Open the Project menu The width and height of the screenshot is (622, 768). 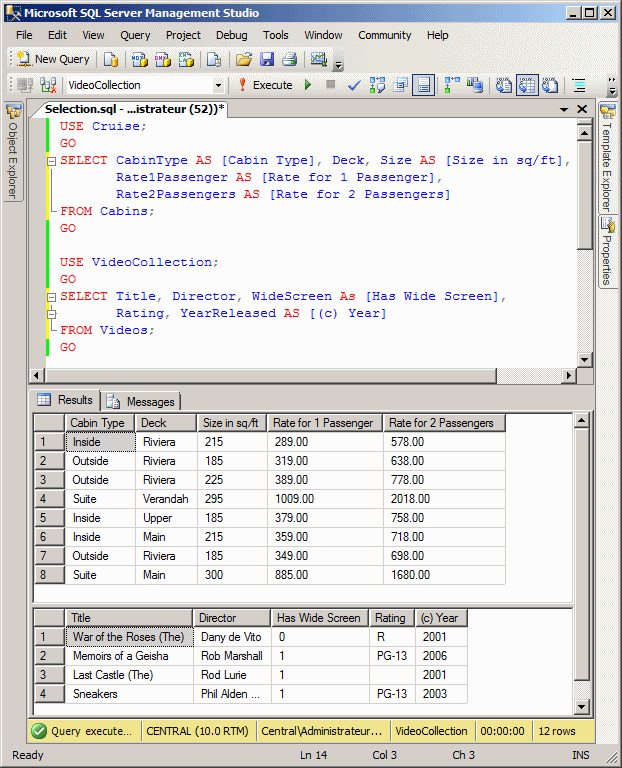(x=183, y=35)
